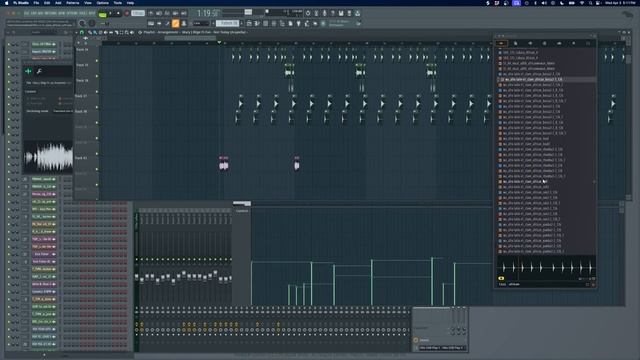Select the second (file) tab in the browser panel
Image resolution: width=640 pixels, height=360 pixels.
coord(516,43)
